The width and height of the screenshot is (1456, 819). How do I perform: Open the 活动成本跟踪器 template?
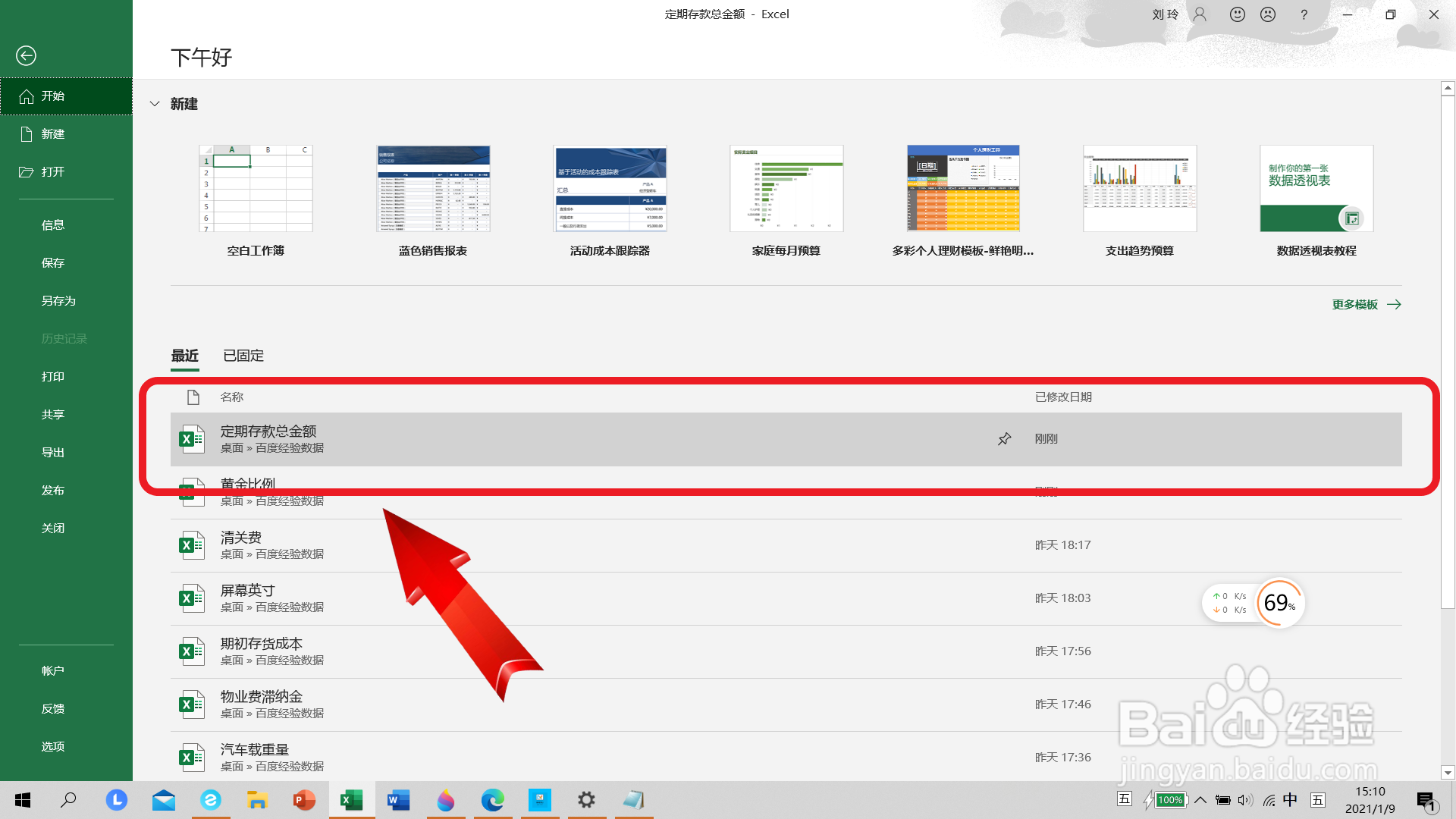pyautogui.click(x=610, y=188)
